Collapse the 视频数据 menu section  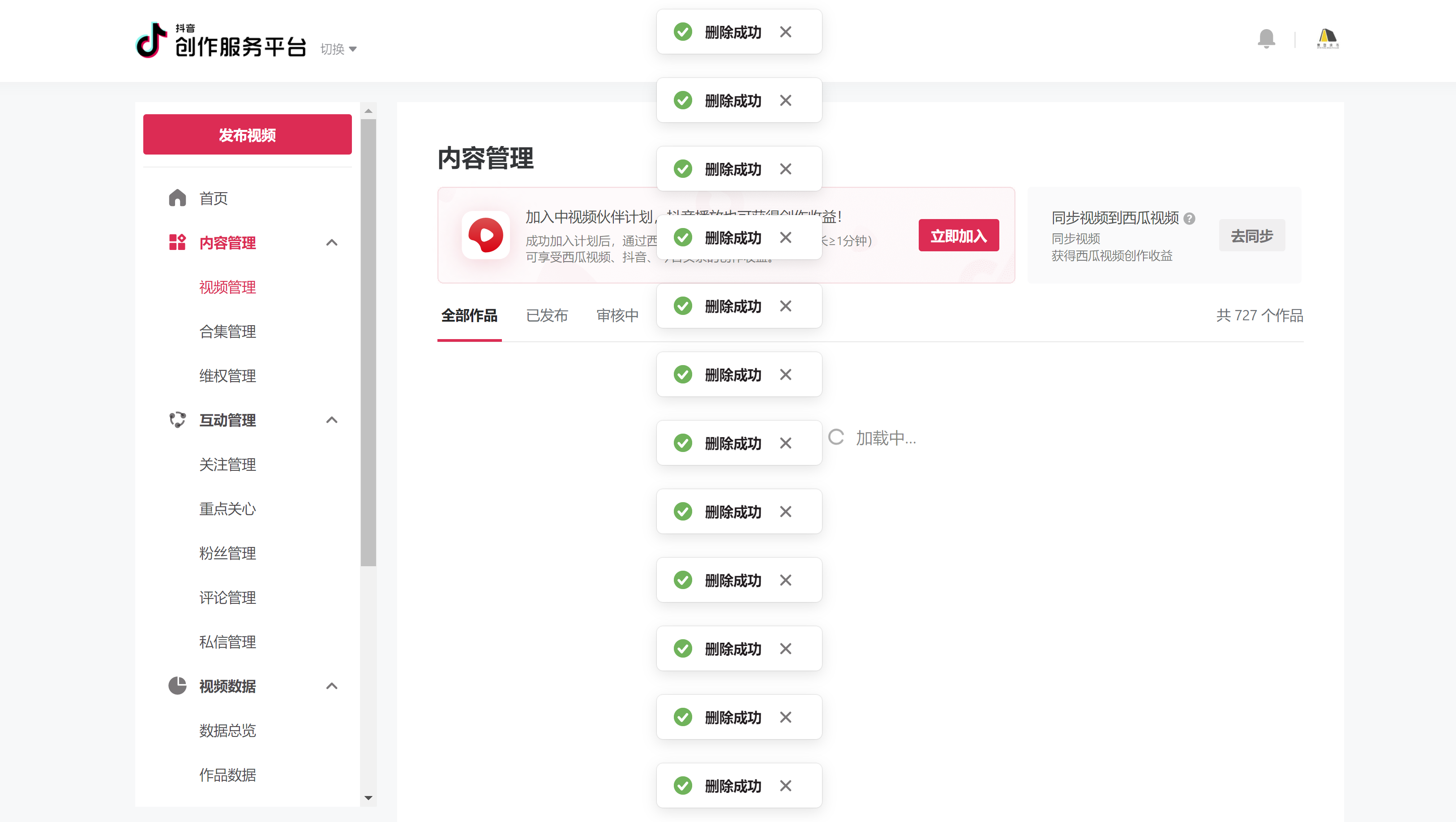332,686
